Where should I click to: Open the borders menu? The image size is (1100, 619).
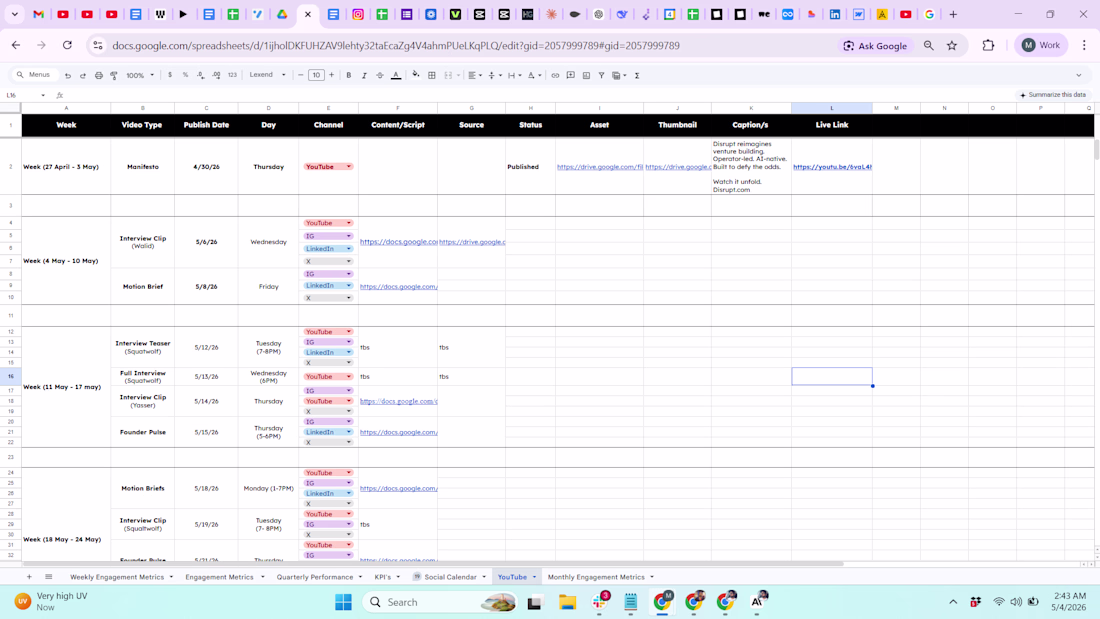click(432, 75)
